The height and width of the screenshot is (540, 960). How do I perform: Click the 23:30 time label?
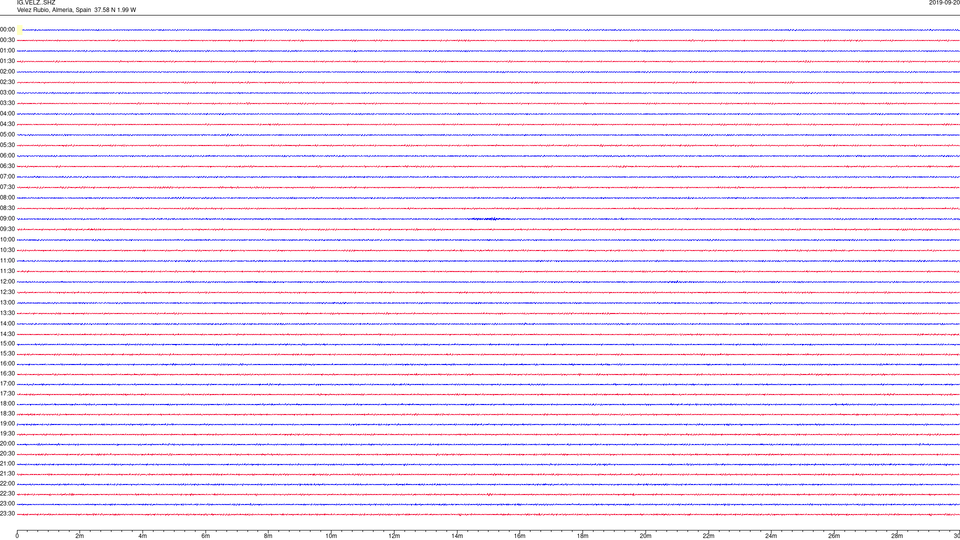coord(7,514)
